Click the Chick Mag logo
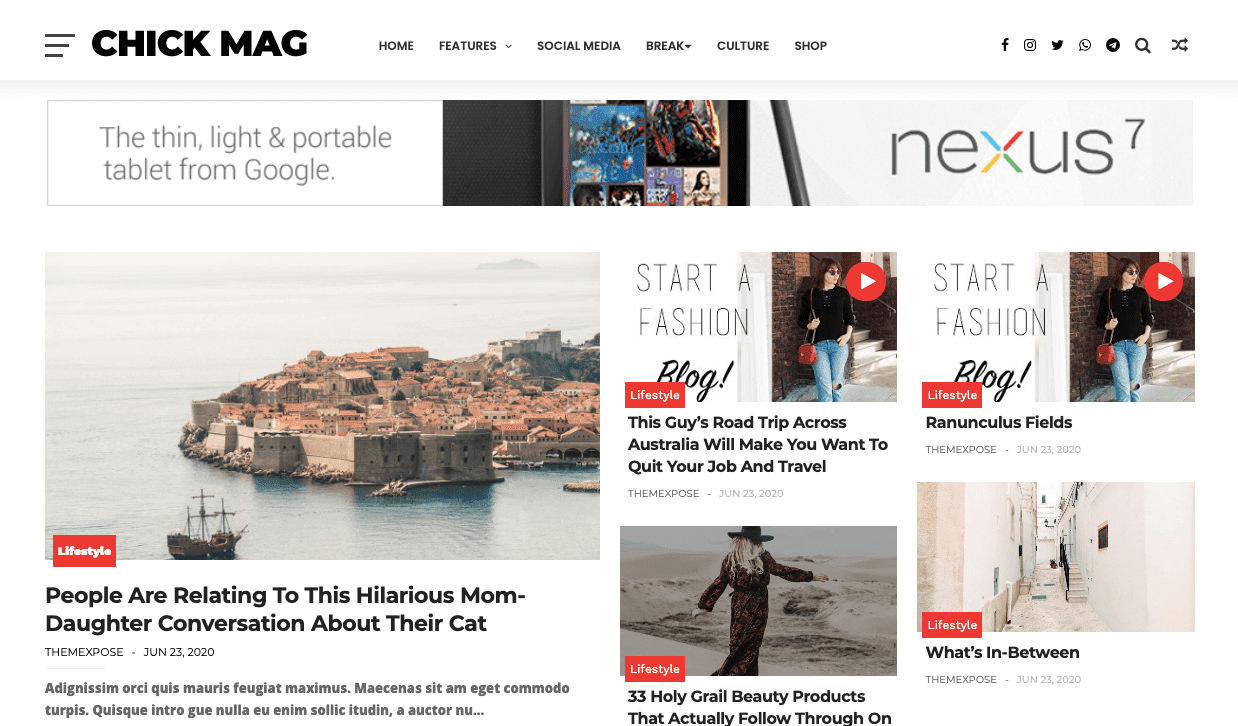Image resolution: width=1238 pixels, height=726 pixels. pos(199,44)
